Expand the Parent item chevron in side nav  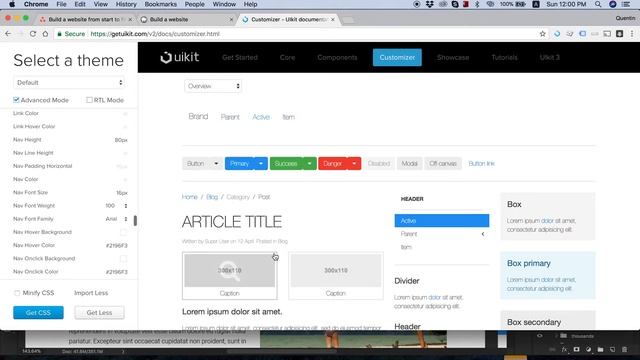click(x=483, y=234)
